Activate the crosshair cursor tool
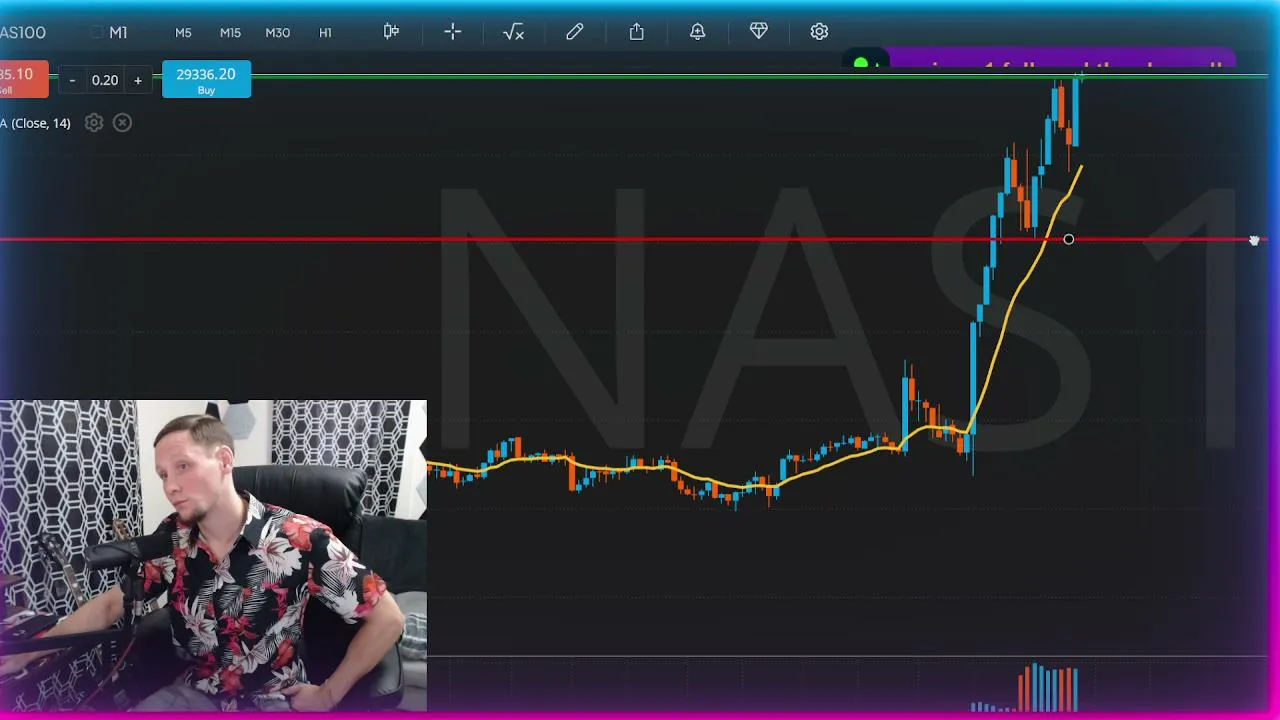This screenshot has height=720, width=1280. pos(453,32)
